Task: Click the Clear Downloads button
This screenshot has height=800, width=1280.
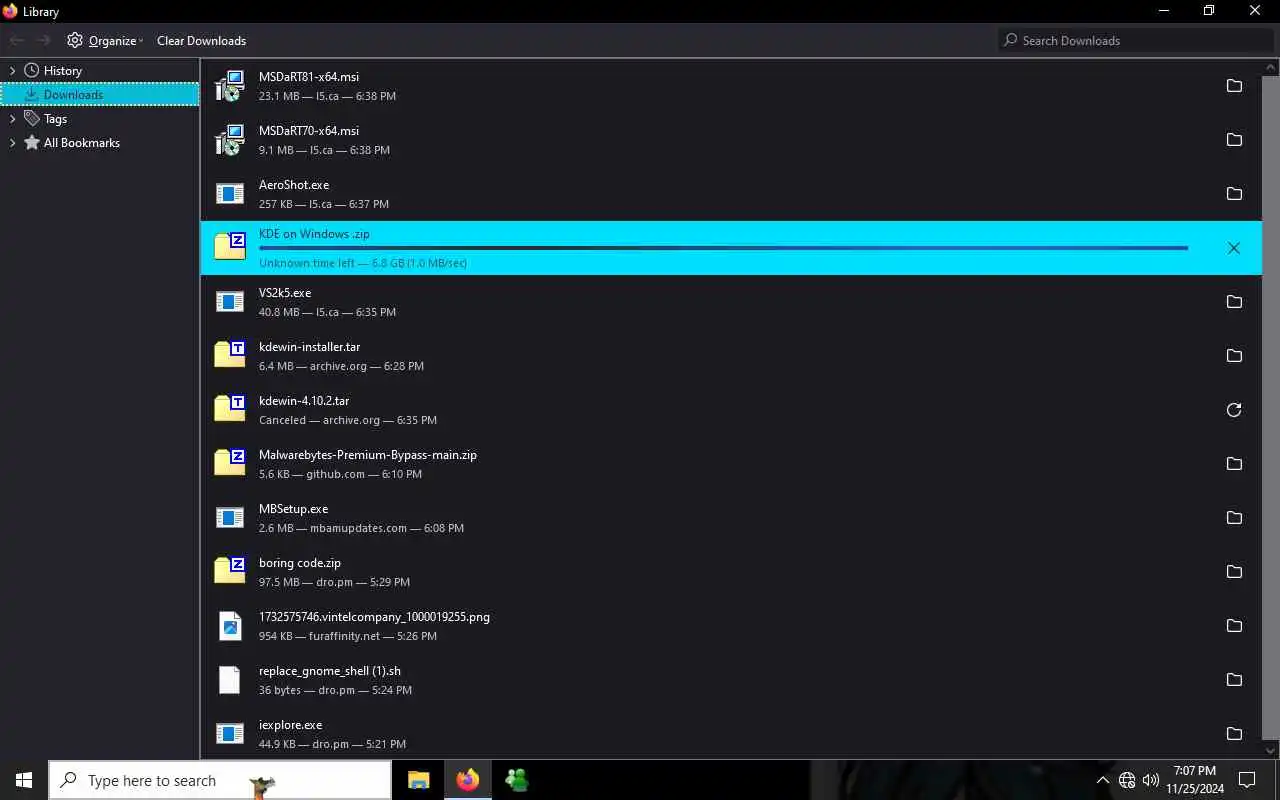Action: (x=201, y=41)
